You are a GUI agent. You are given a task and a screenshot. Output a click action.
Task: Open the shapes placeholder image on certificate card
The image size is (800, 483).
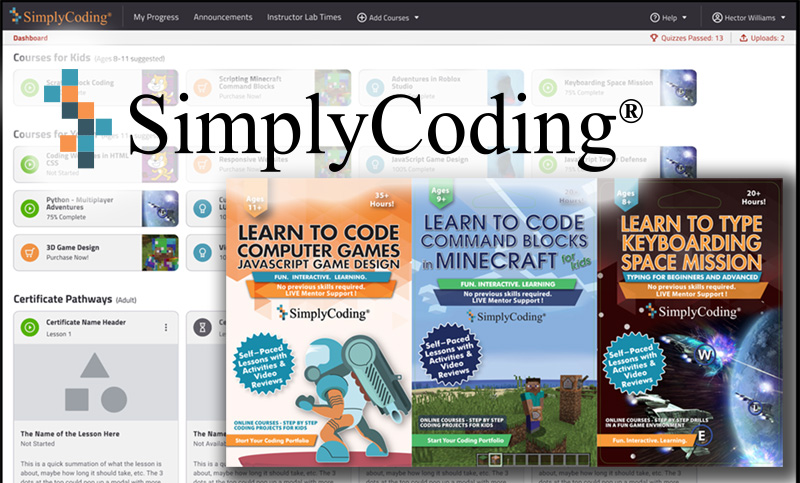coord(96,383)
